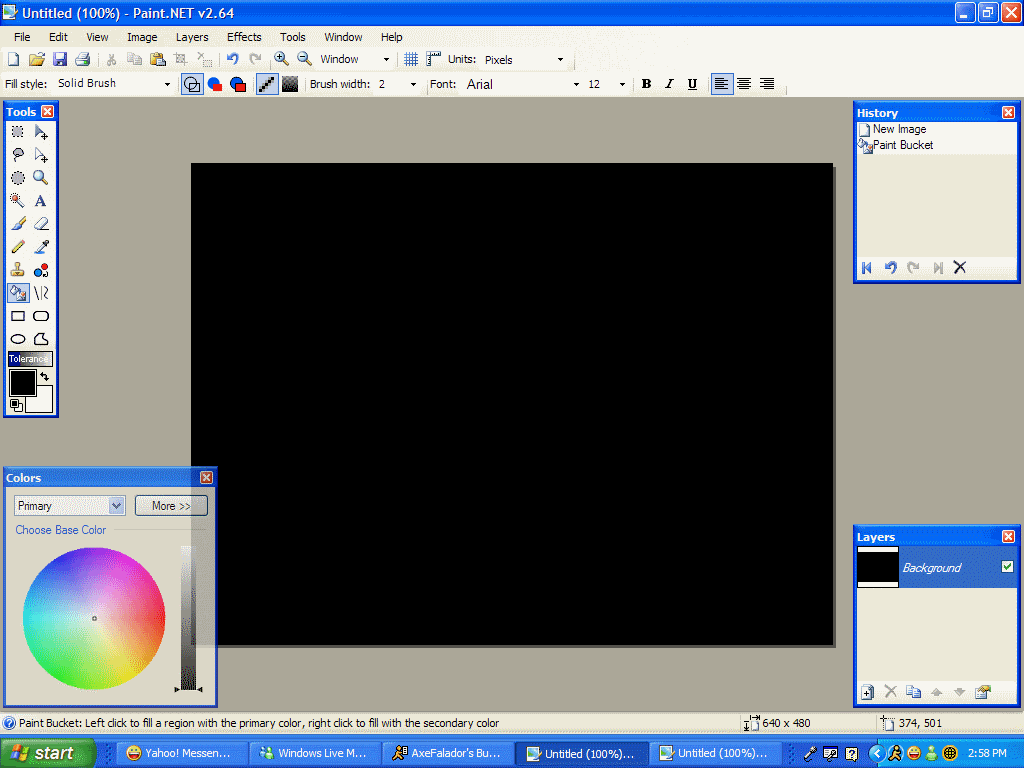
Task: Open the Layers menu
Action: [192, 37]
